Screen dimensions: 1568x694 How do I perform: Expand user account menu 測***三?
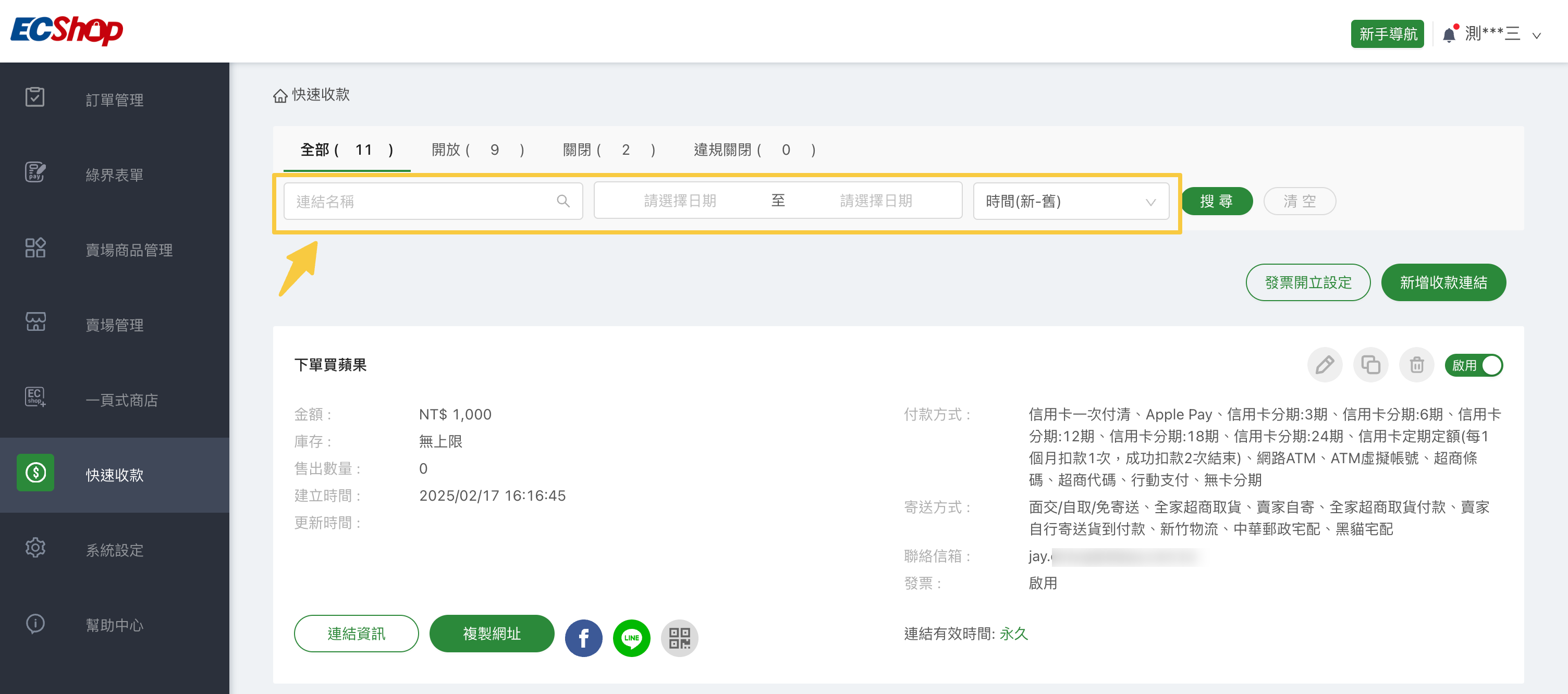(x=1502, y=34)
